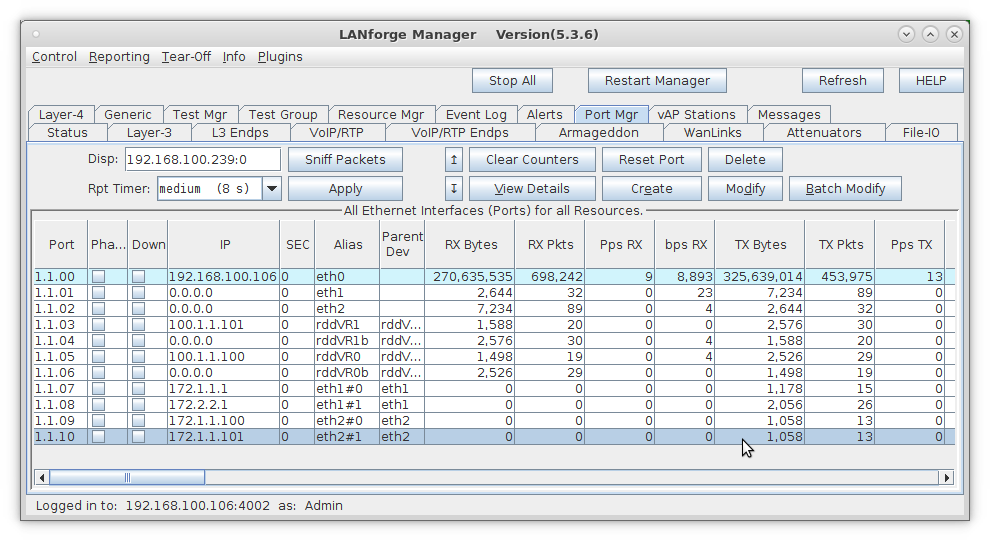
Task: Click the Sniff Packets button
Action: [x=345, y=159]
